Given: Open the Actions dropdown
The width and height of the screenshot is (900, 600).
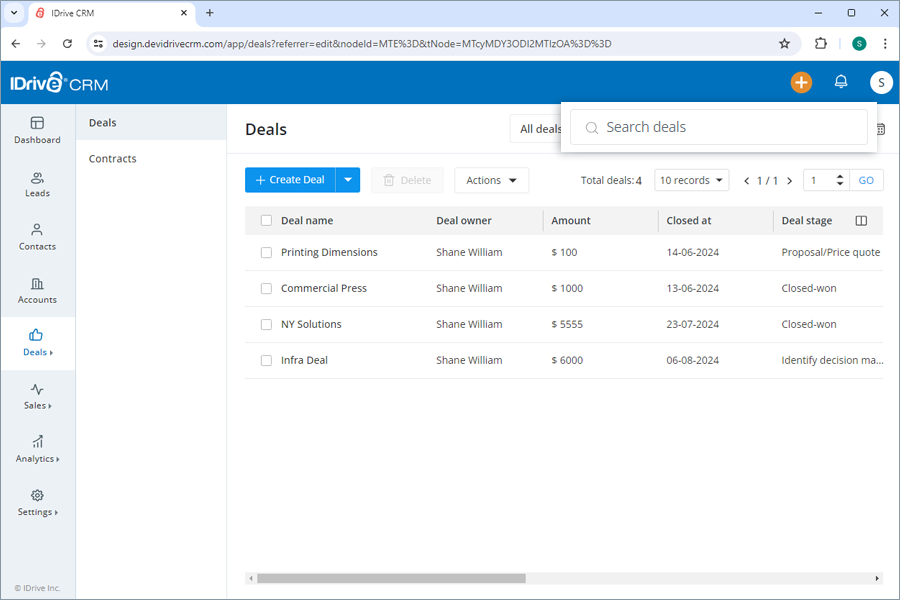Looking at the screenshot, I should [491, 180].
